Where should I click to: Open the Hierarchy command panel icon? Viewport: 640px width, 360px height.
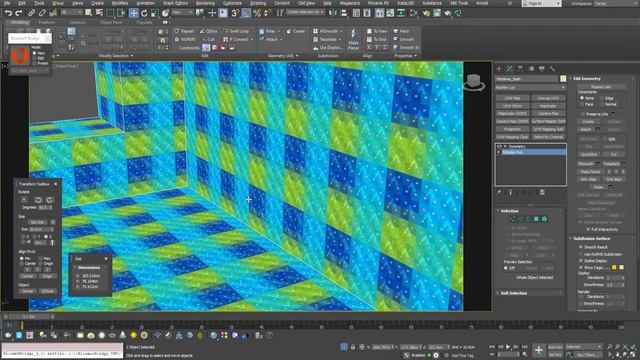520,69
